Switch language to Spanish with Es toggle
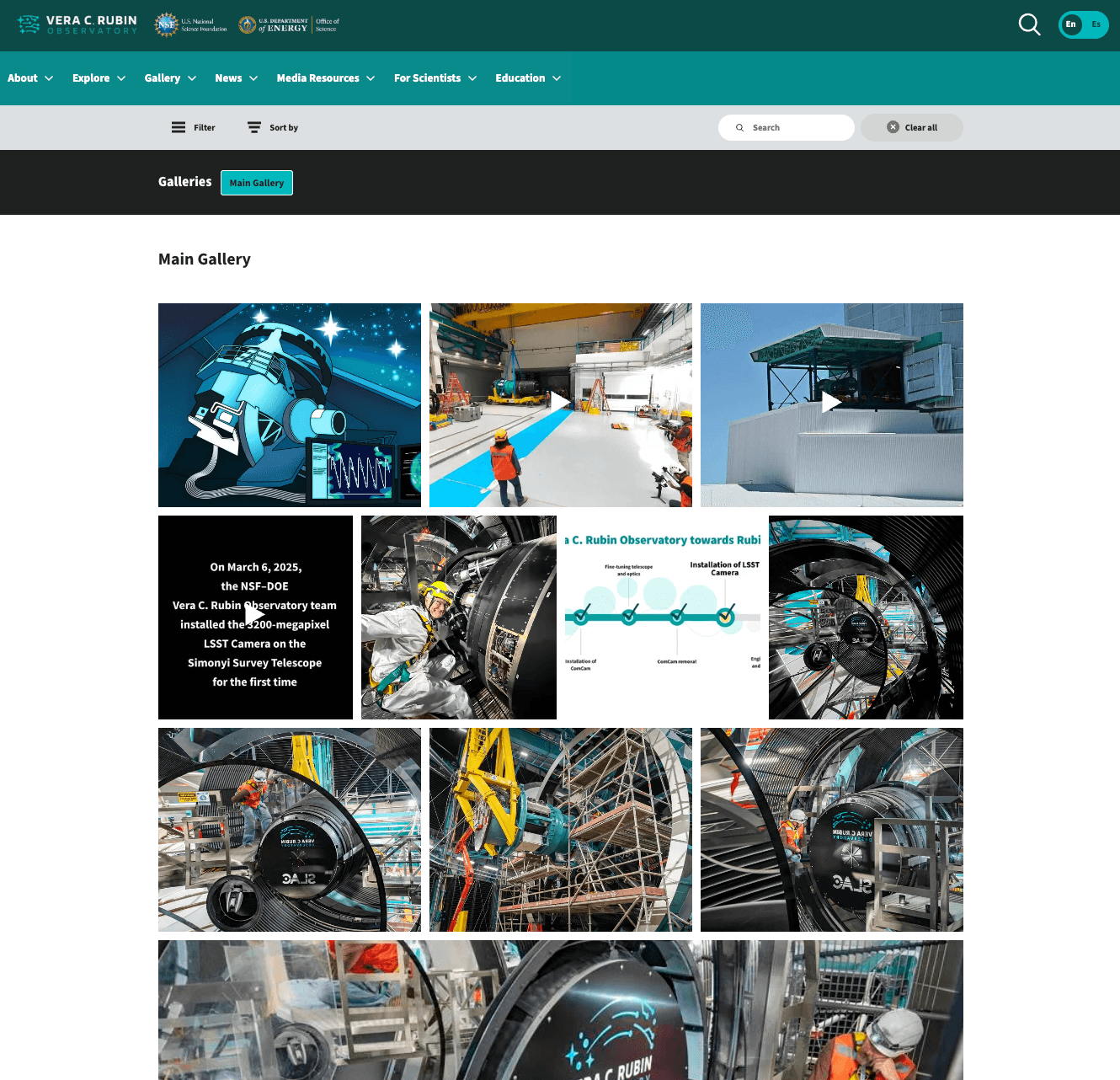Viewport: 1120px width, 1080px height. click(1096, 24)
